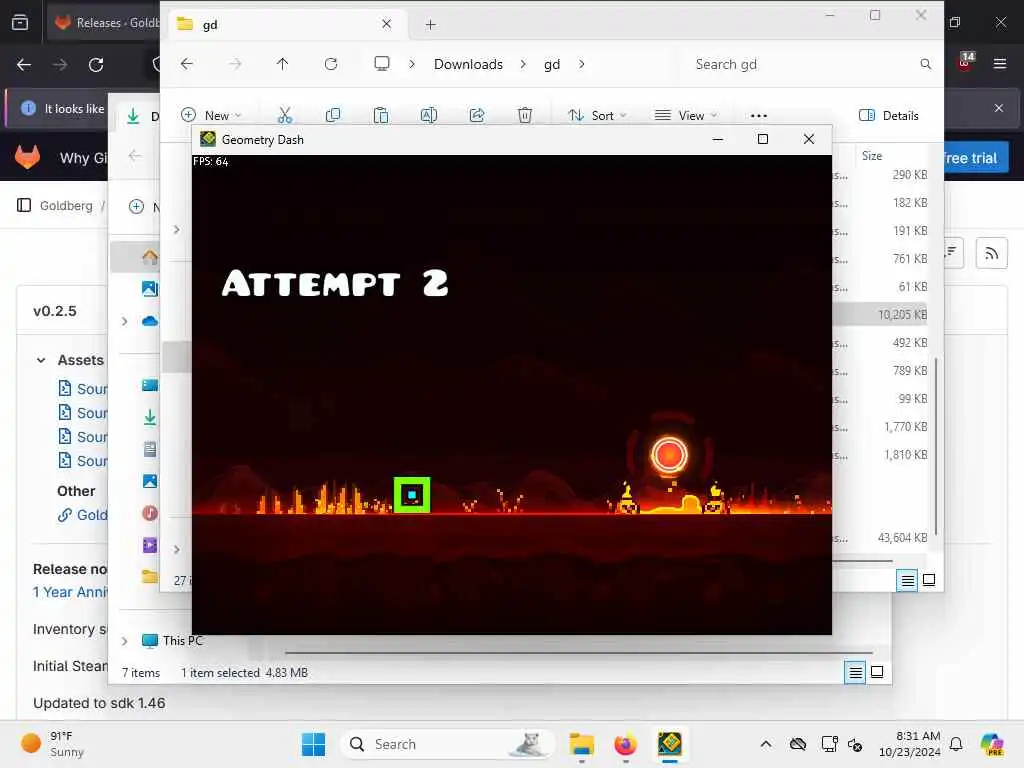Click the green player cube in Geometry Dash

(x=412, y=495)
